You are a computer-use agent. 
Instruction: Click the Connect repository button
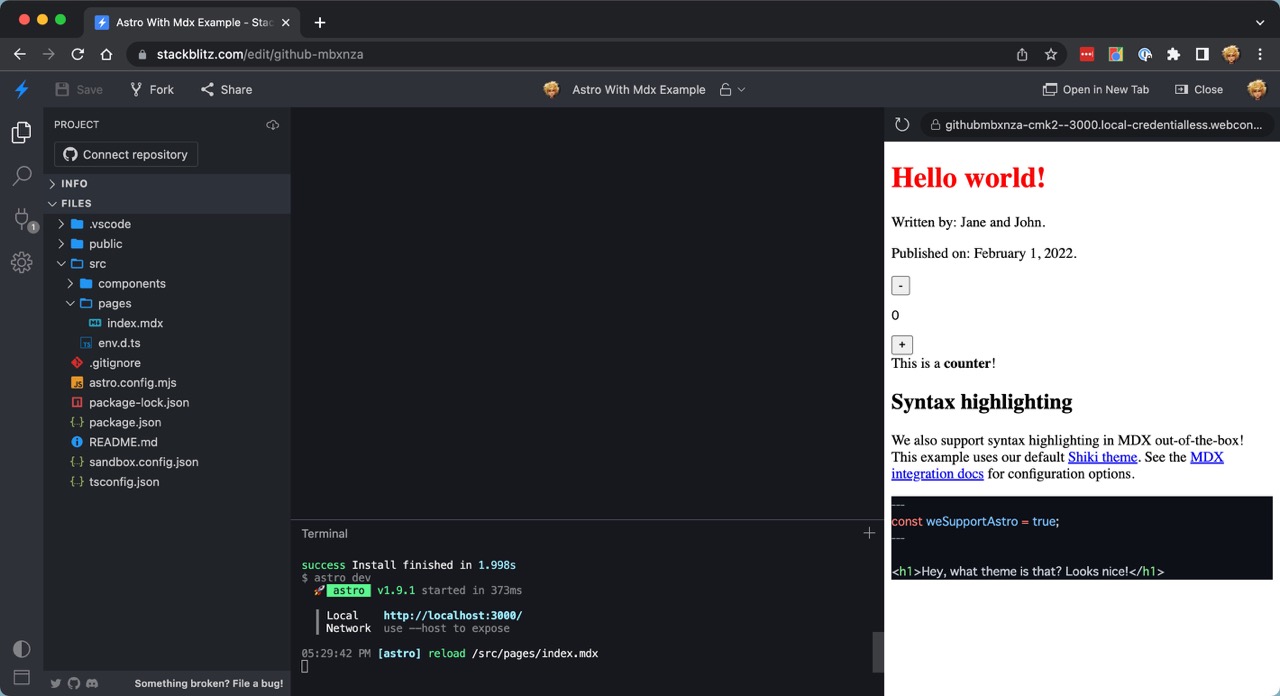pos(126,155)
